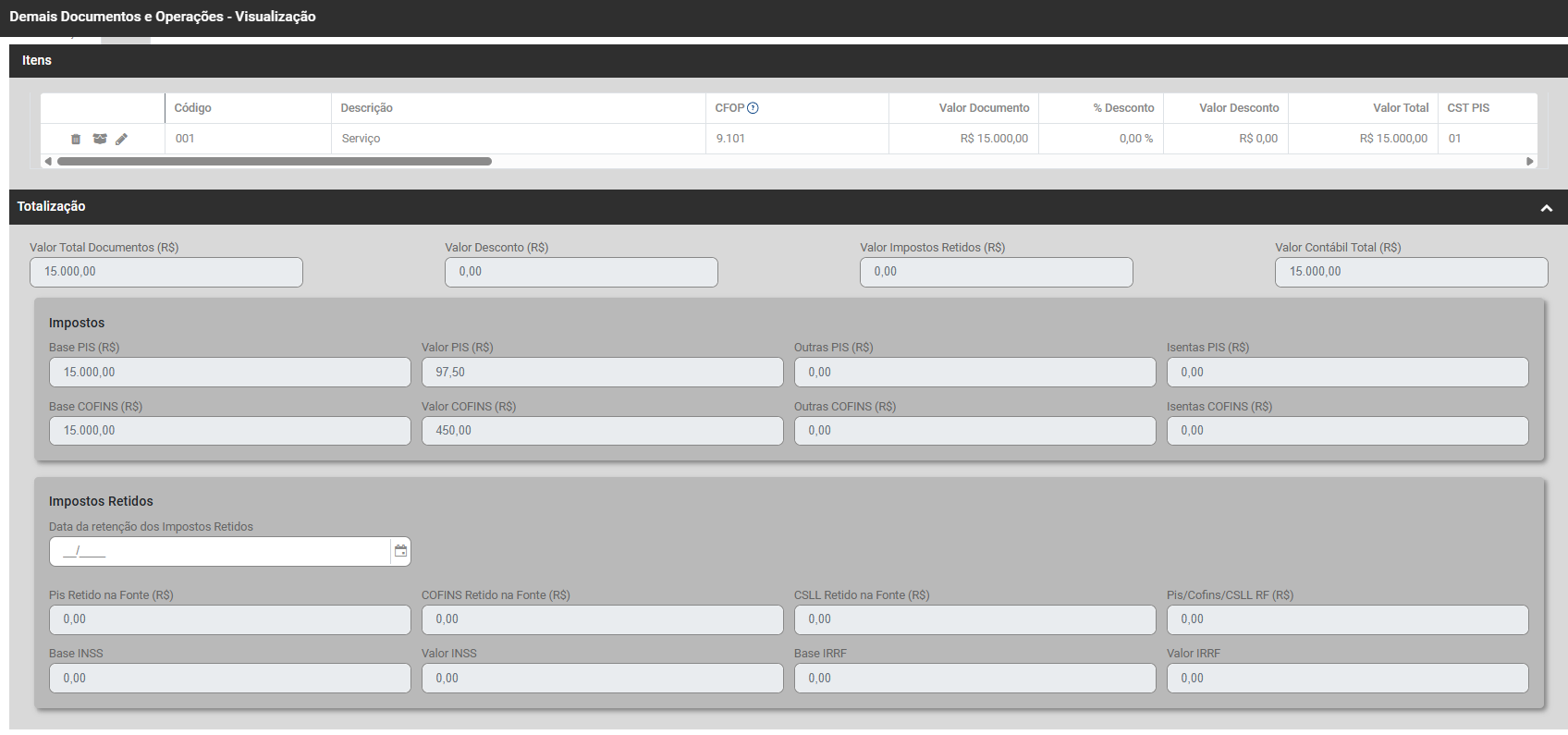This screenshot has height=735, width=1568.
Task: Click the Valor Impostos Retidos (R$) field
Action: (x=997, y=272)
